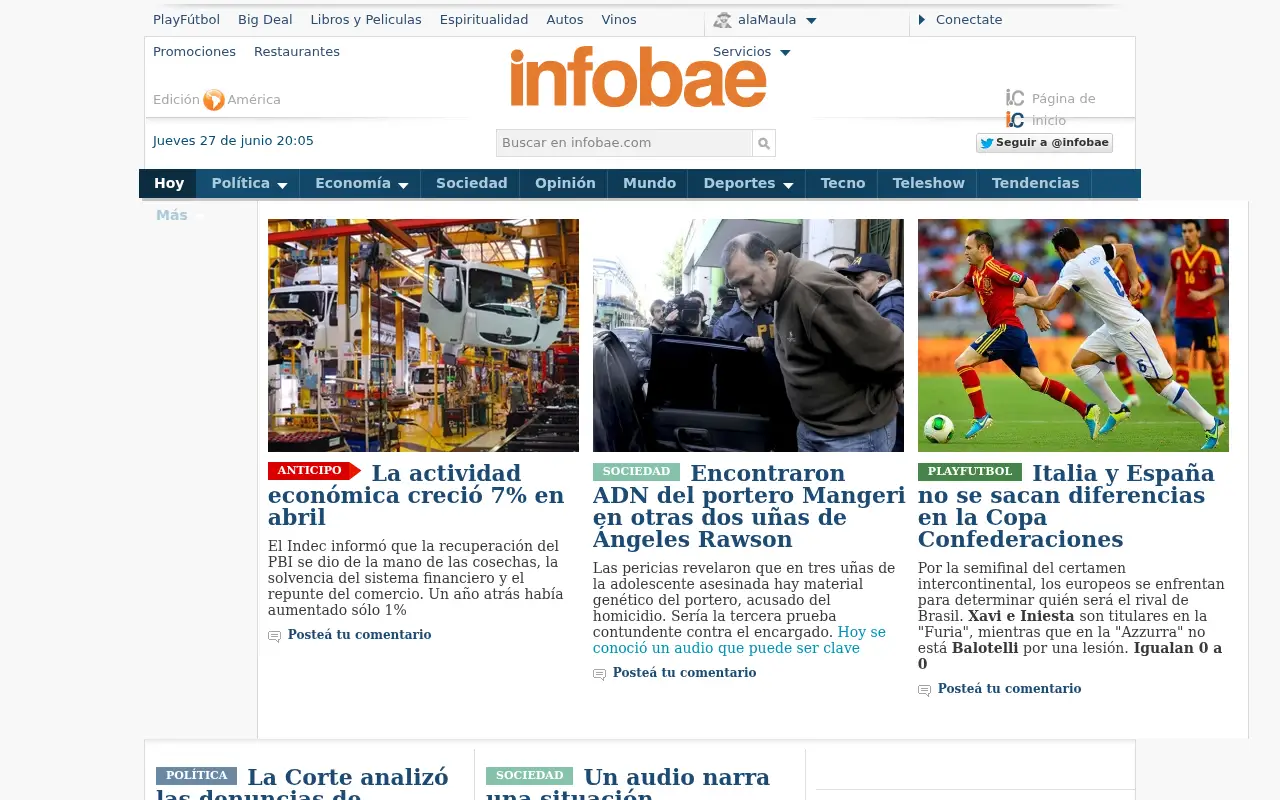Open the Espiritualidad link
The height and width of the screenshot is (800, 1280).
[484, 20]
